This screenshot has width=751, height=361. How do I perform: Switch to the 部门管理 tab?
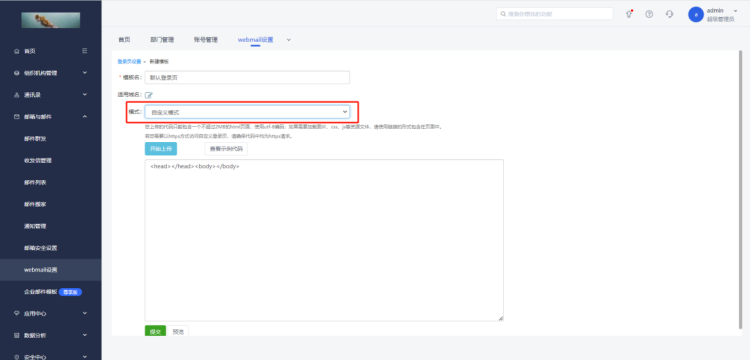(162, 40)
